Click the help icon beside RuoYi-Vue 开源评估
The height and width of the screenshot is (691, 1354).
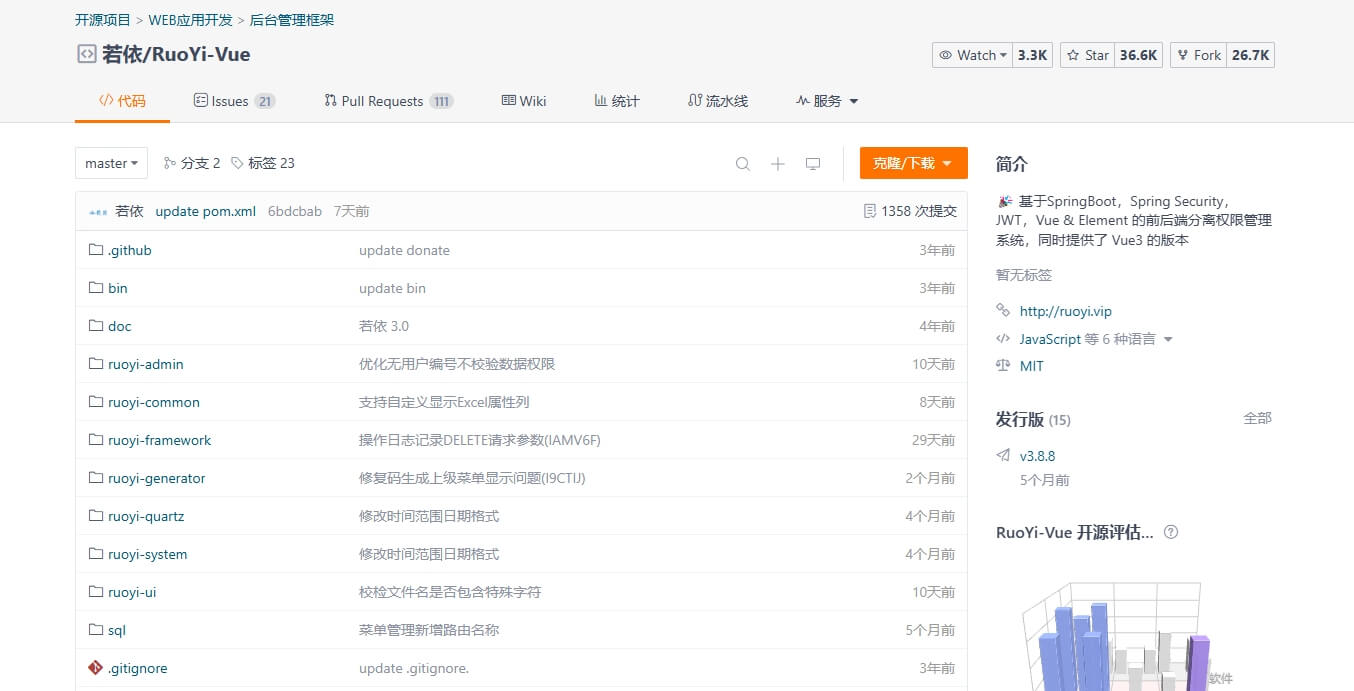[1171, 532]
